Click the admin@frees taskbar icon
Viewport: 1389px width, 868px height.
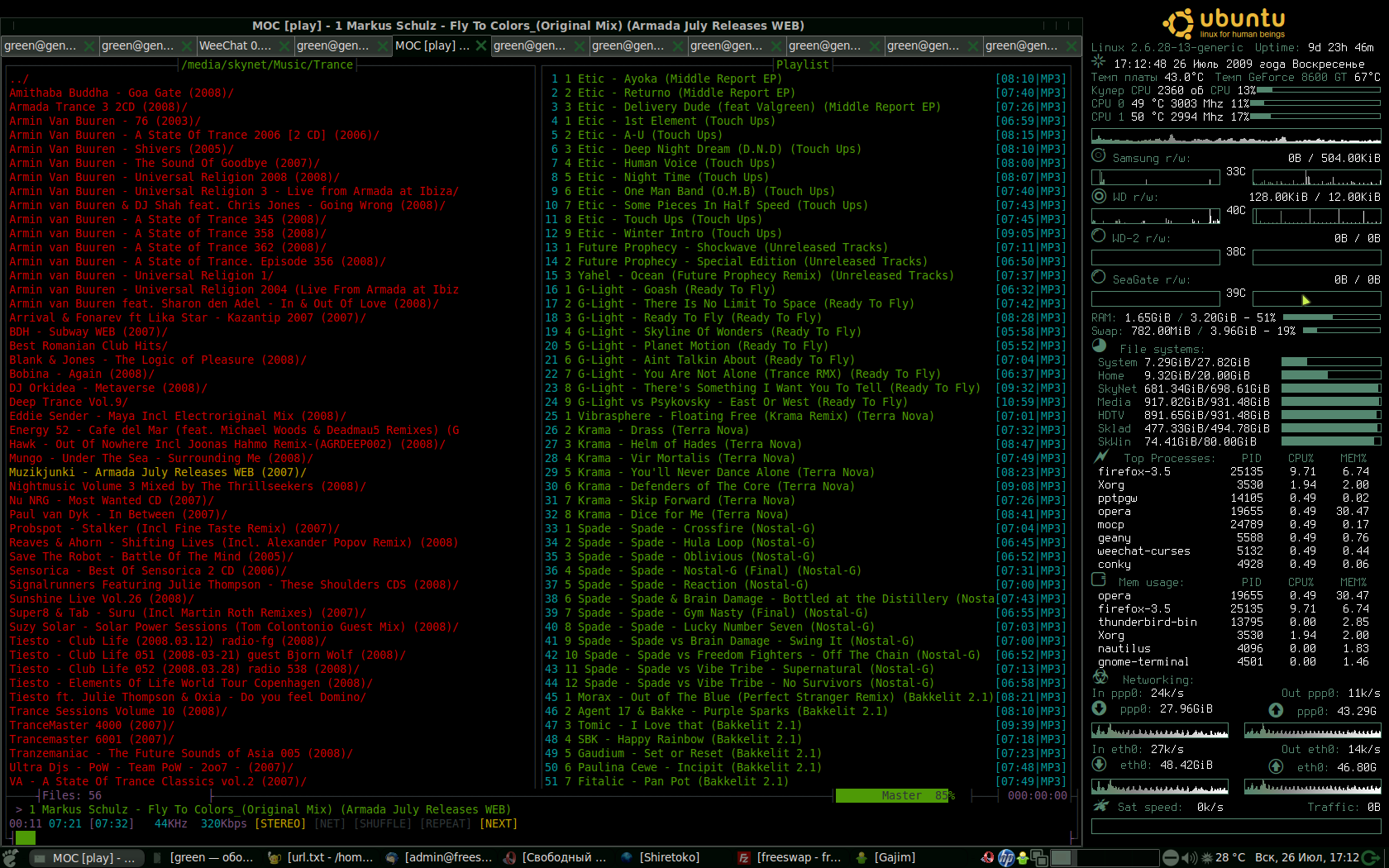[x=392, y=857]
